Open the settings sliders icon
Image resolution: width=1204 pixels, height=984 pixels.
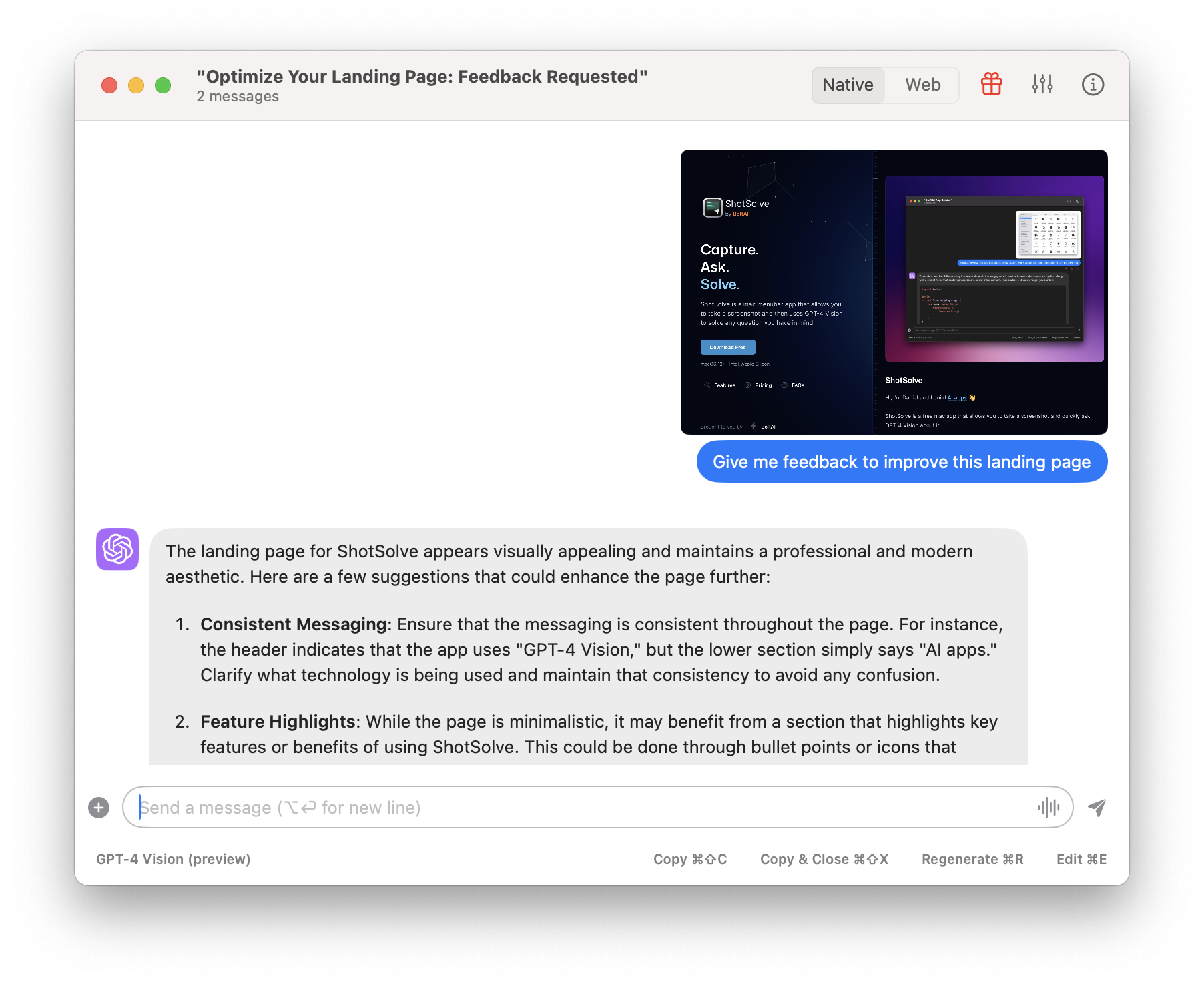[1042, 85]
